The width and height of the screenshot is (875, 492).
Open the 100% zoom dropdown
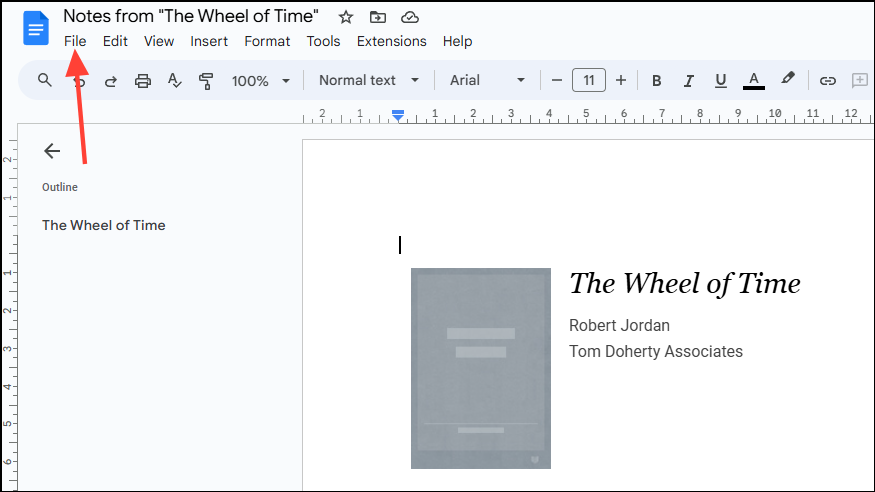(x=261, y=81)
